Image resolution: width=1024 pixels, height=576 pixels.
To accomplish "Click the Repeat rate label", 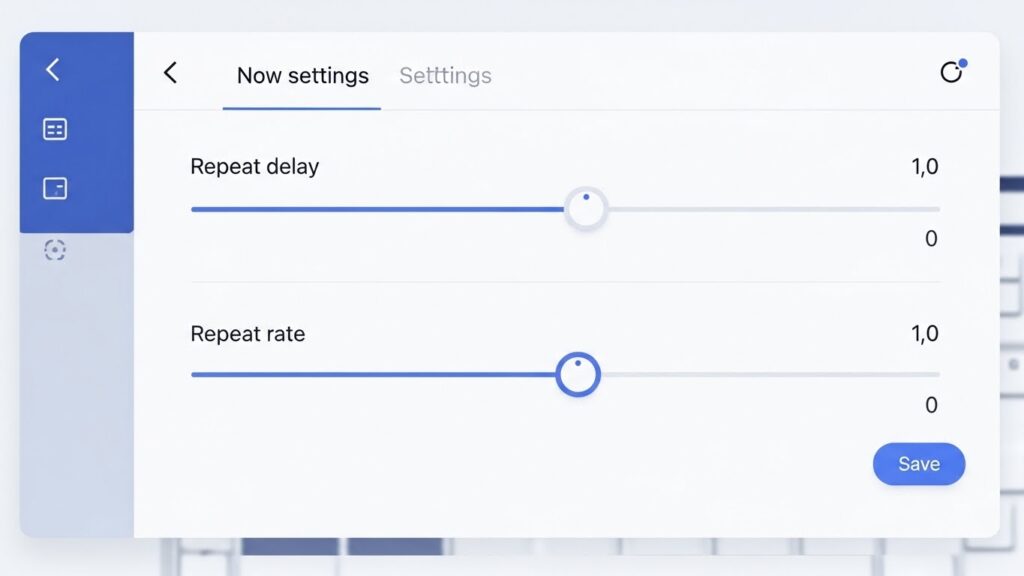I will point(247,334).
